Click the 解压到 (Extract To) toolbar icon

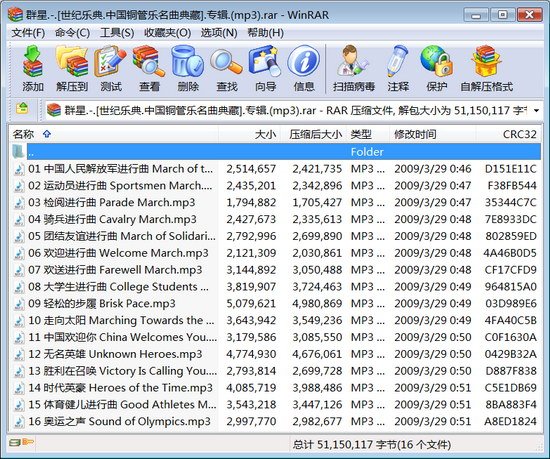(72, 68)
